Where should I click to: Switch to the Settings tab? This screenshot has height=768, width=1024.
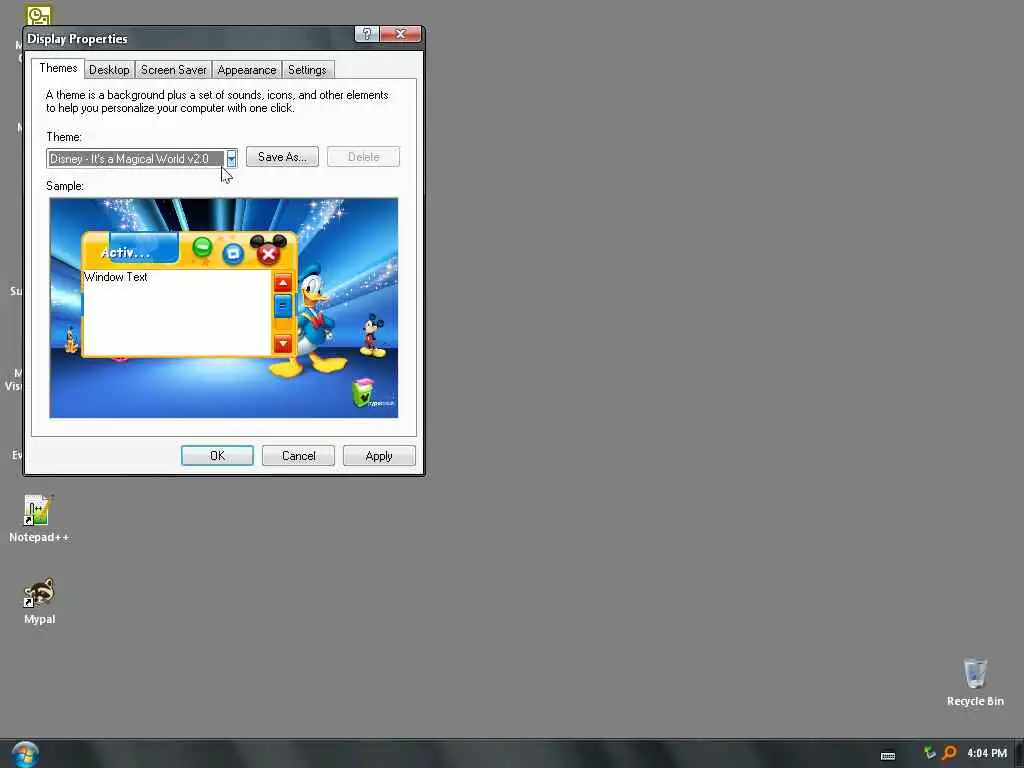[x=307, y=70]
